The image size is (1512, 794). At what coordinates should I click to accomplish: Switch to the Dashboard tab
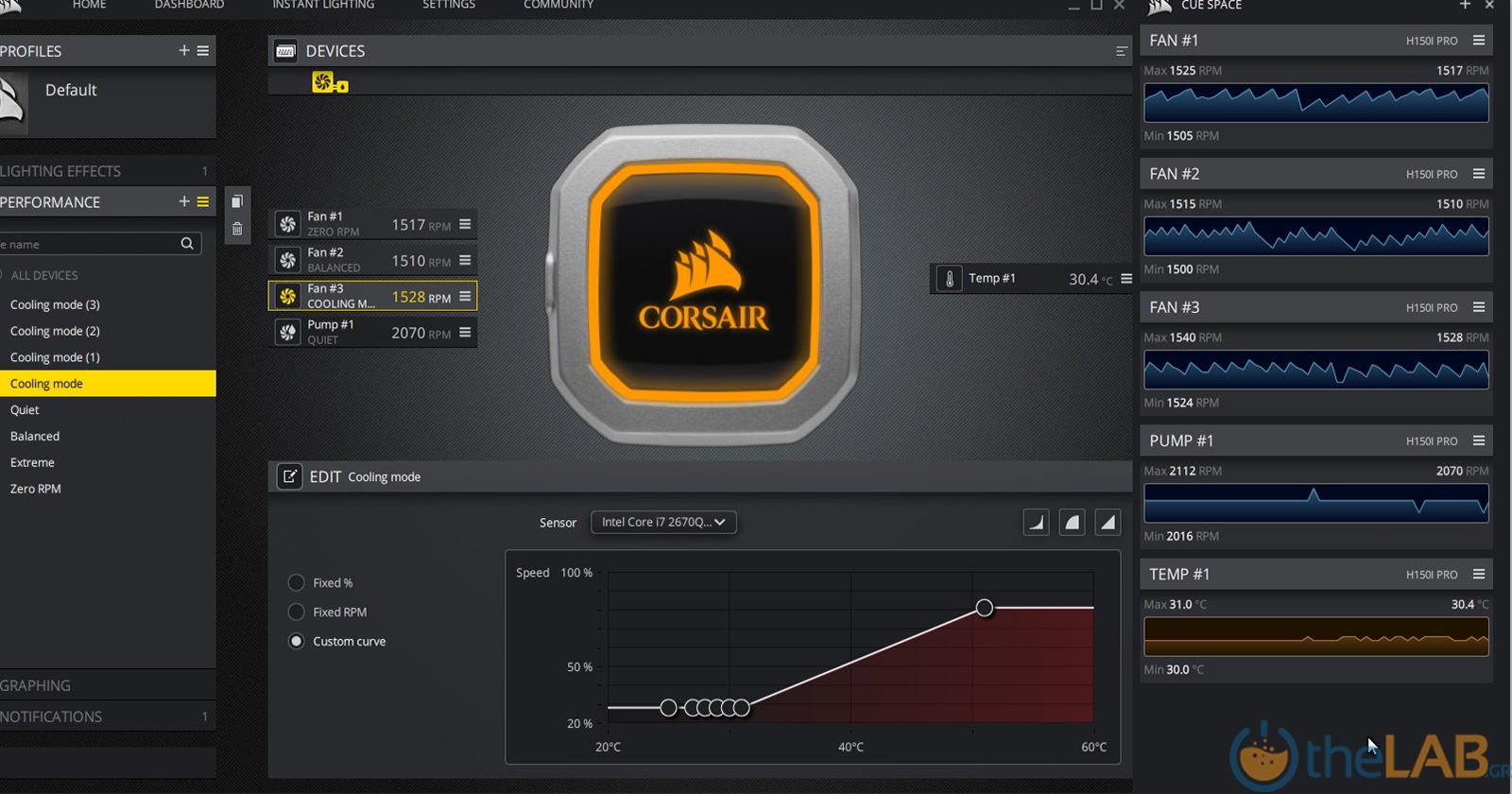point(189,5)
